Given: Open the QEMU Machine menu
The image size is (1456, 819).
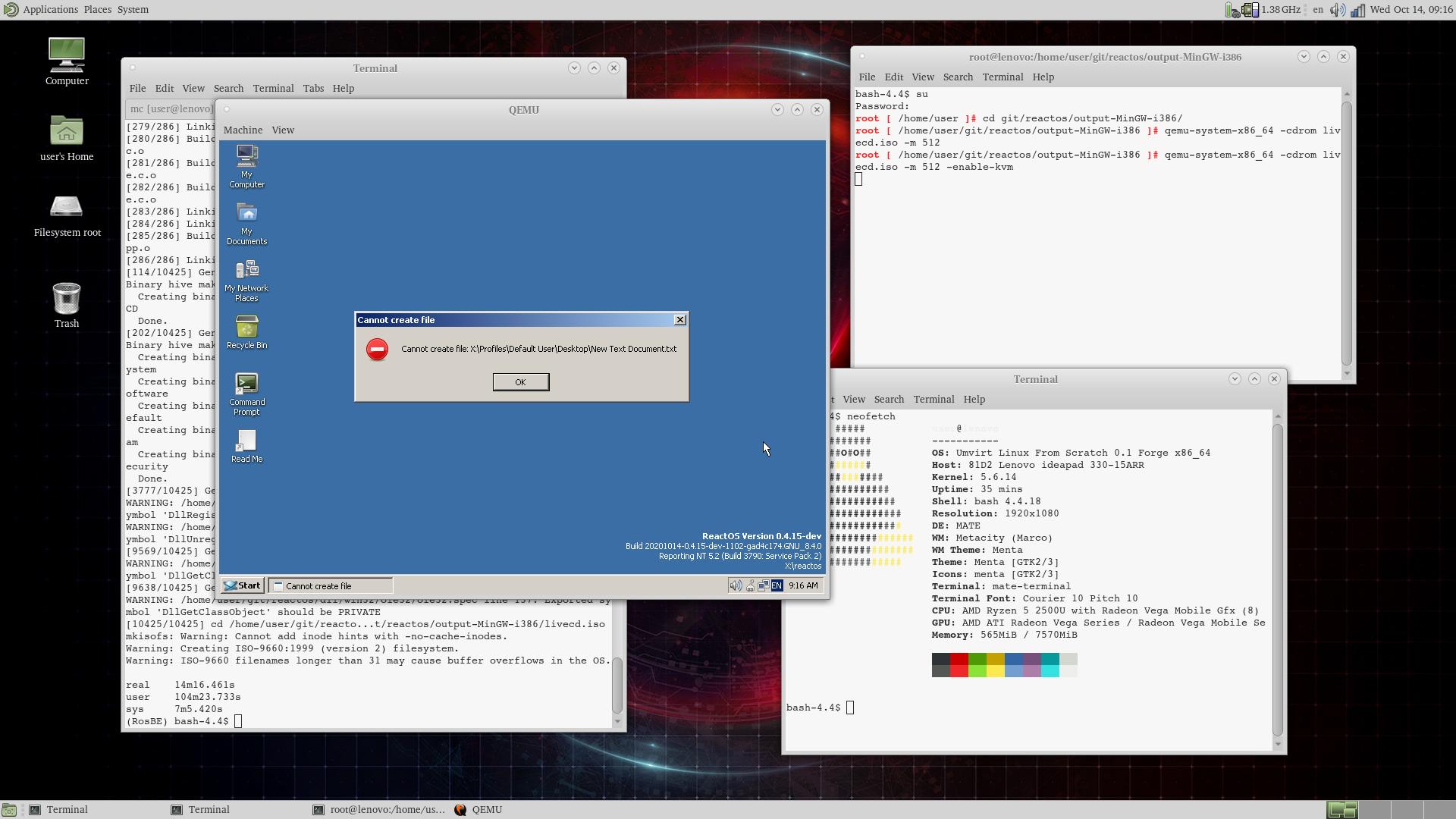Looking at the screenshot, I should [243, 130].
